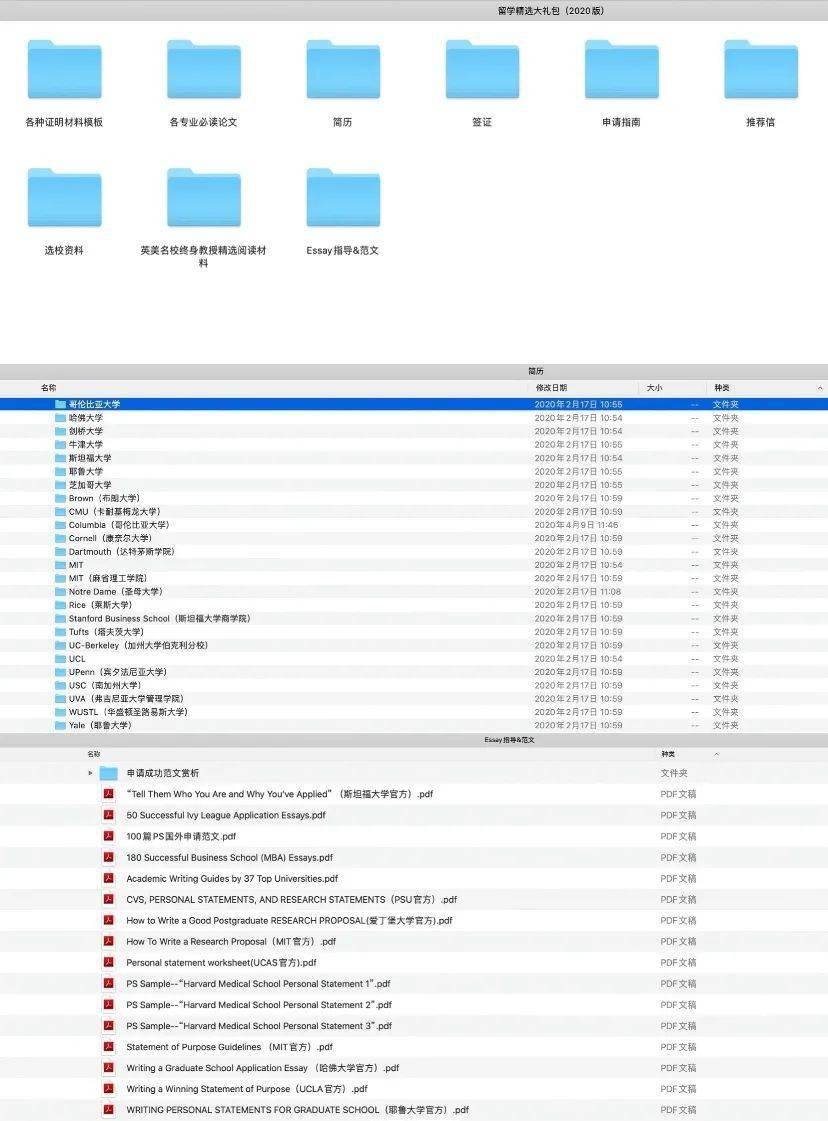
Task: Click PDF icon of Harvard Medical Personal Statement 1
Action: click(109, 984)
